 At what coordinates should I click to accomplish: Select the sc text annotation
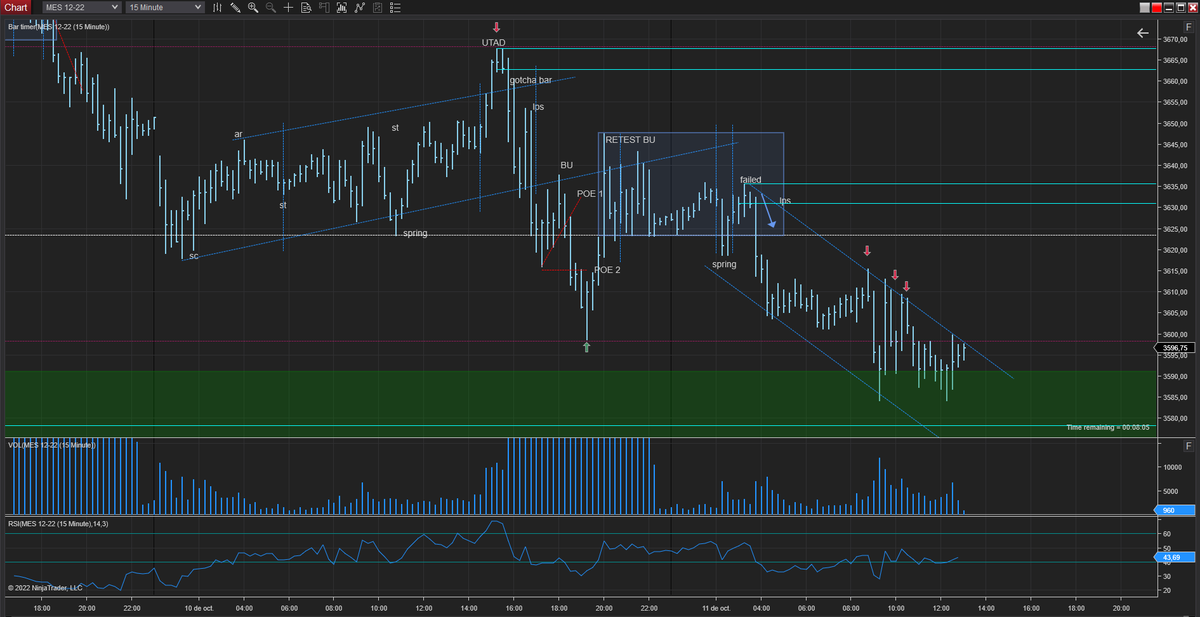(194, 256)
